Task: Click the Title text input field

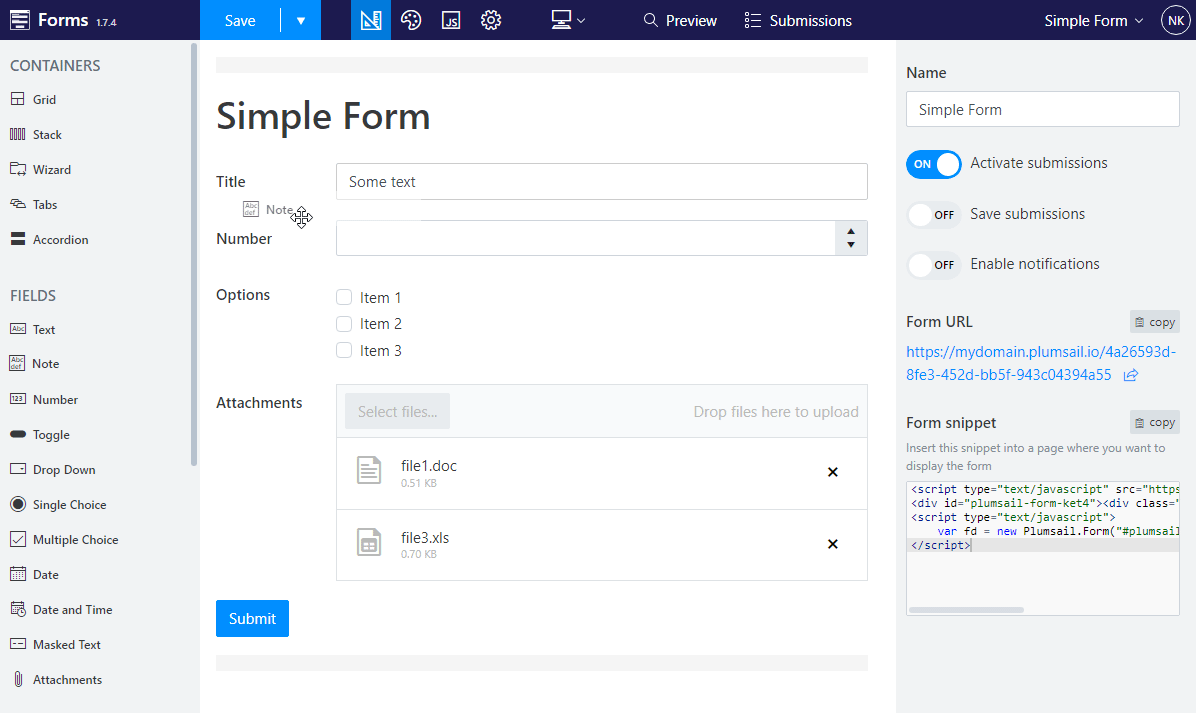Action: click(602, 181)
